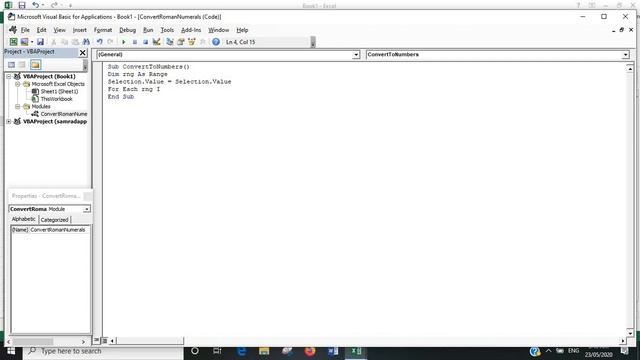
Task: Run the macro with the play icon
Action: [124, 42]
